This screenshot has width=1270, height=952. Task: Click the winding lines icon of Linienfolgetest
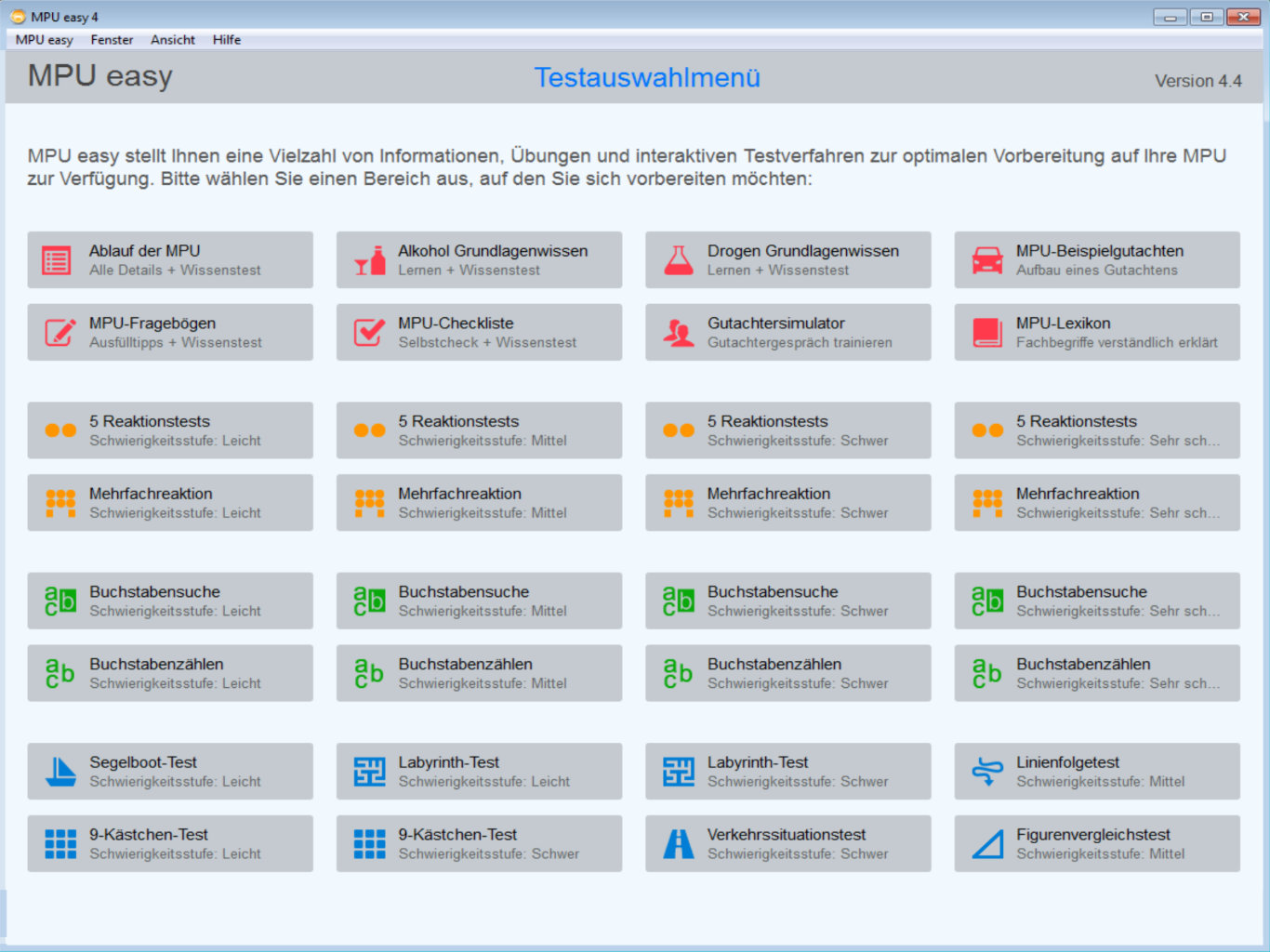click(x=987, y=772)
